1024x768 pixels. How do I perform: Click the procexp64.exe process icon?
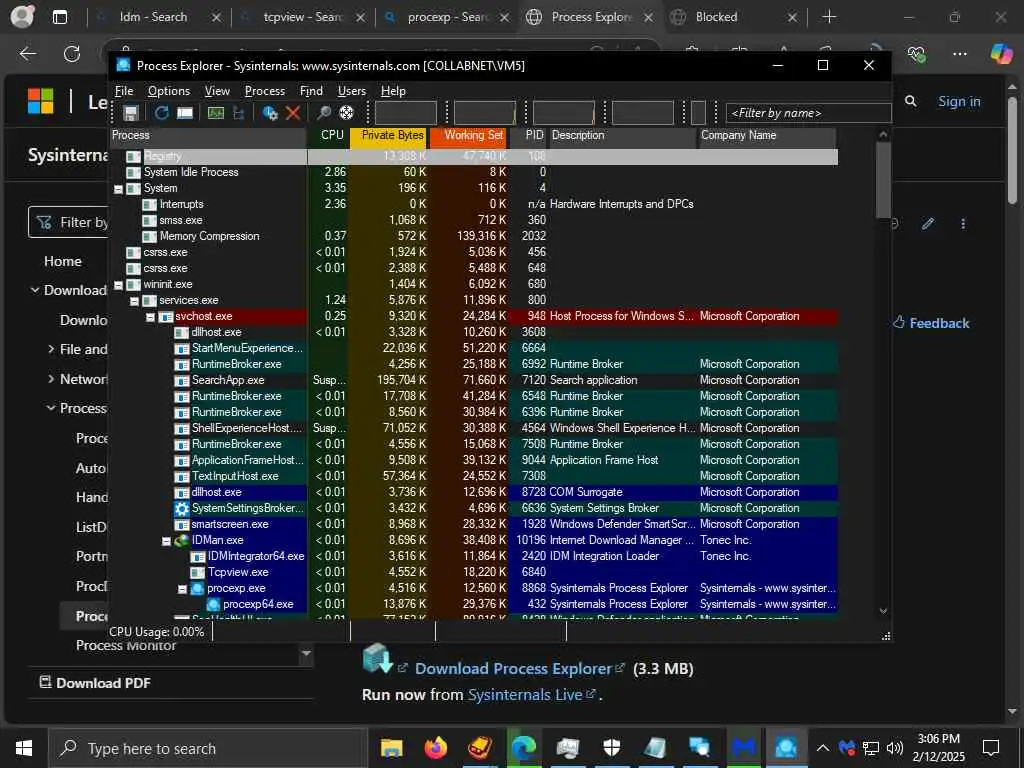214,604
